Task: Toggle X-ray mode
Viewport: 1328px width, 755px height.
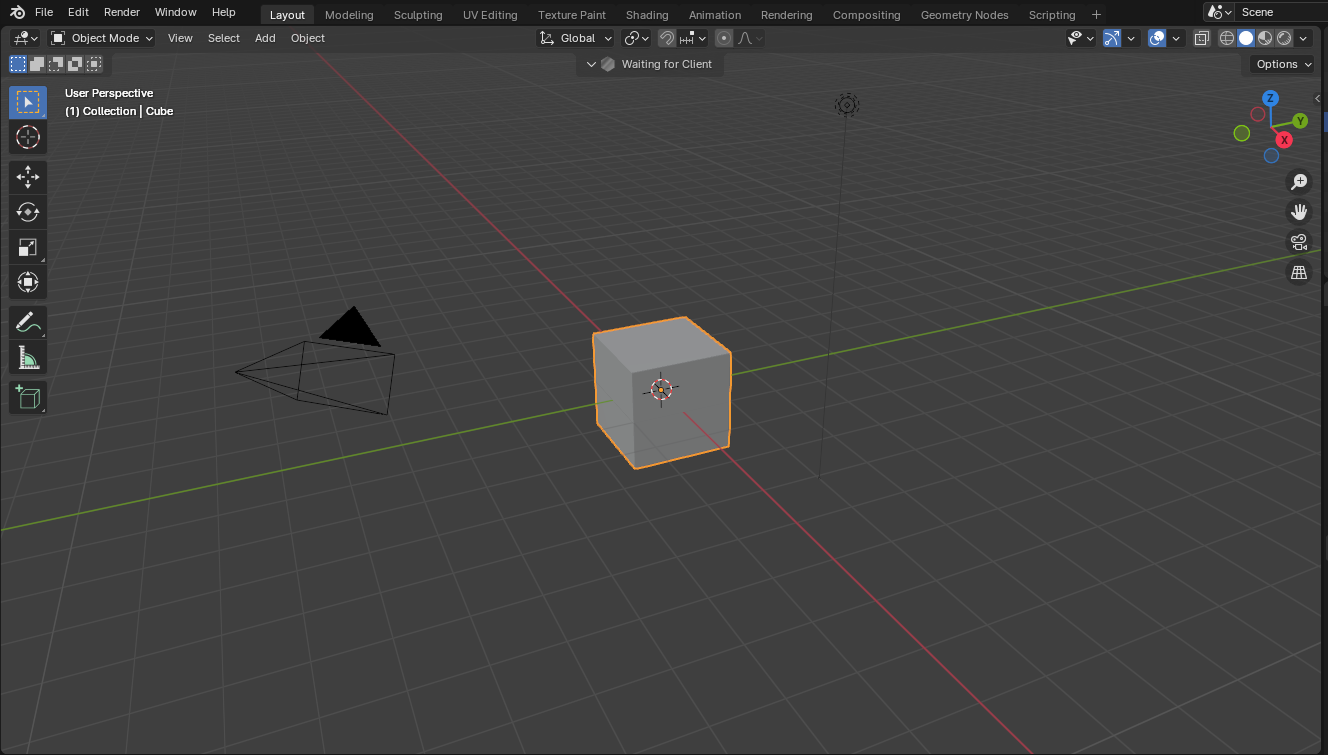Action: coord(1202,38)
